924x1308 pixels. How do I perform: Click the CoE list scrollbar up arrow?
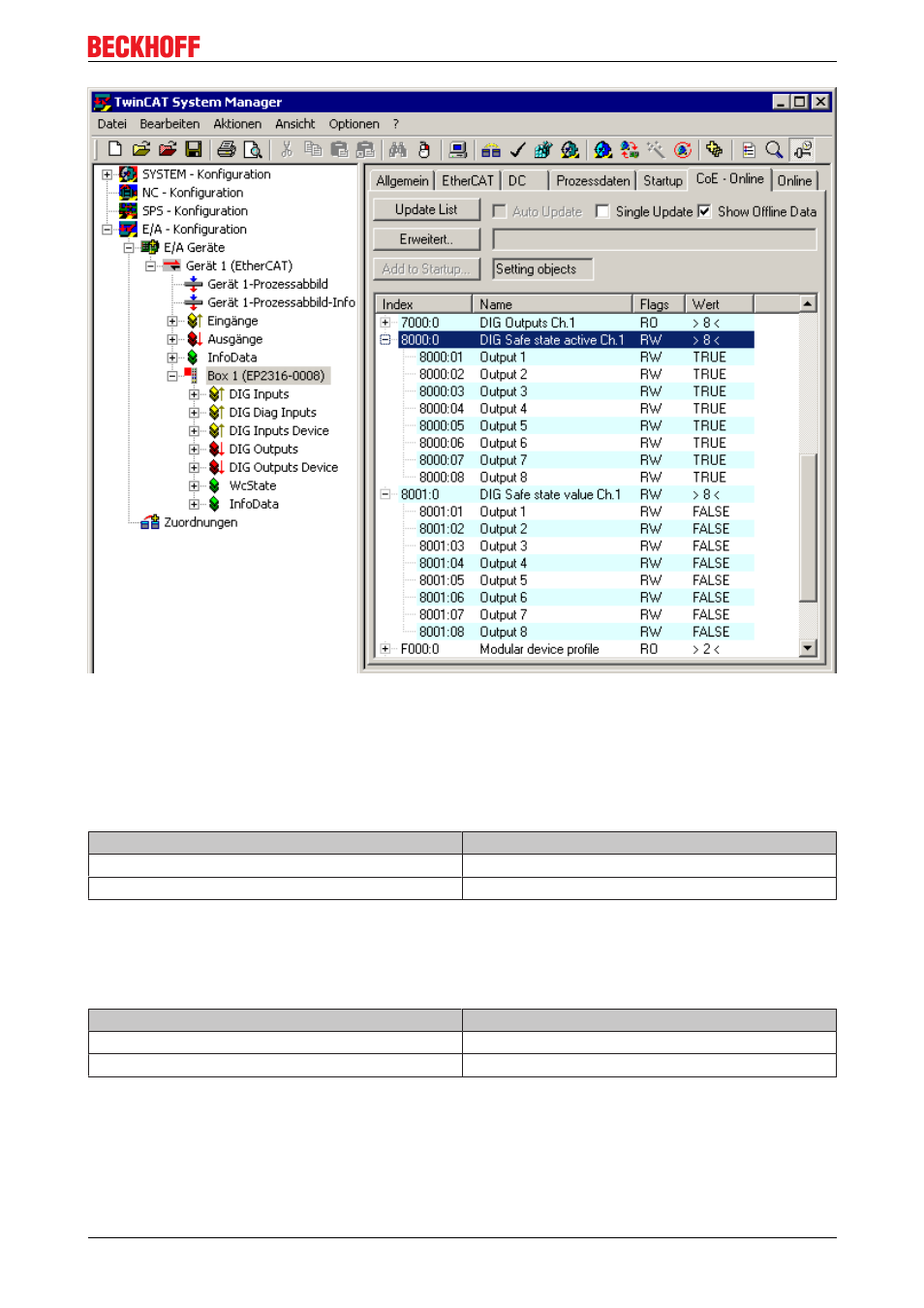[x=808, y=303]
